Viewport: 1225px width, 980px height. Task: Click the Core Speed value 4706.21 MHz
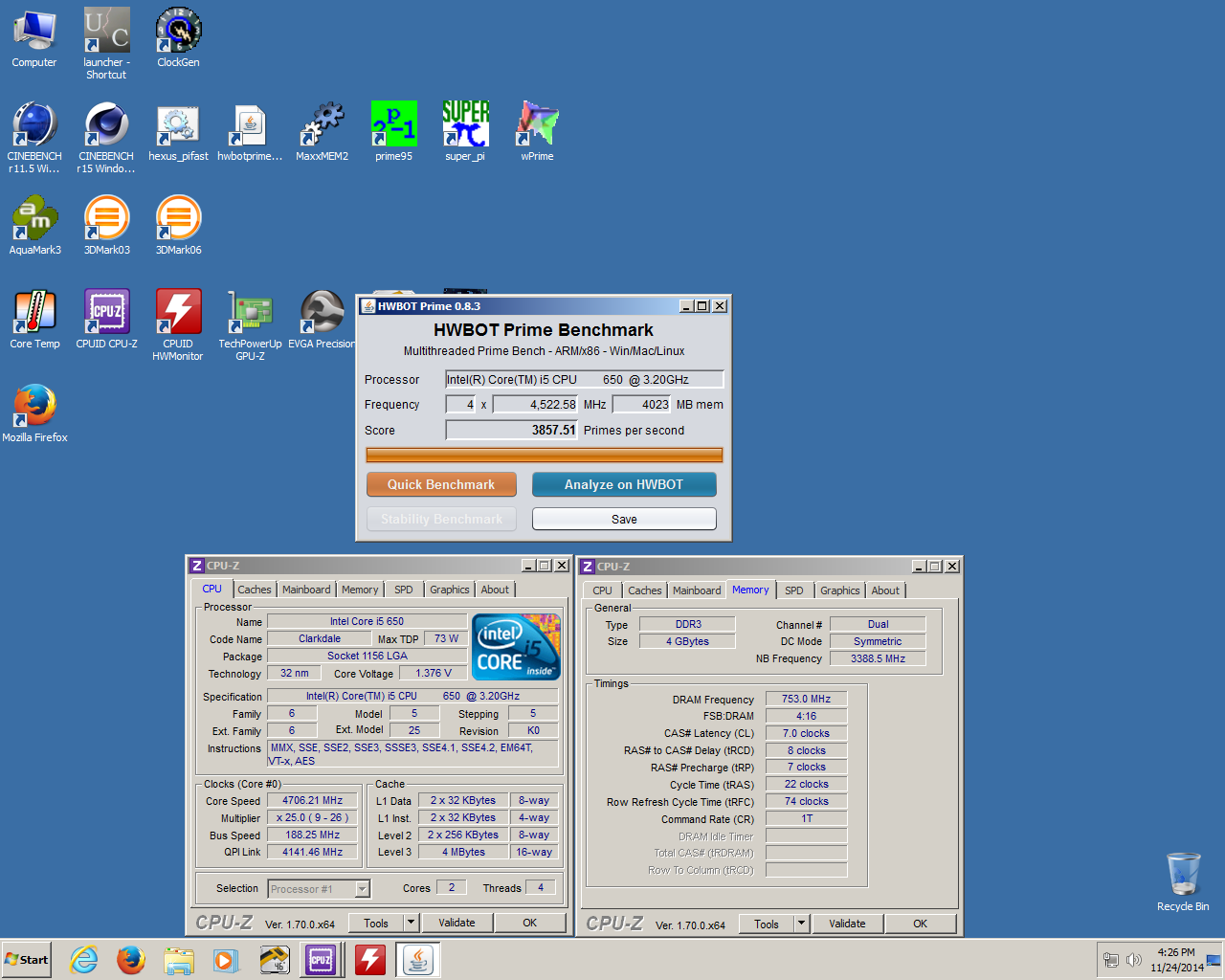coord(313,800)
